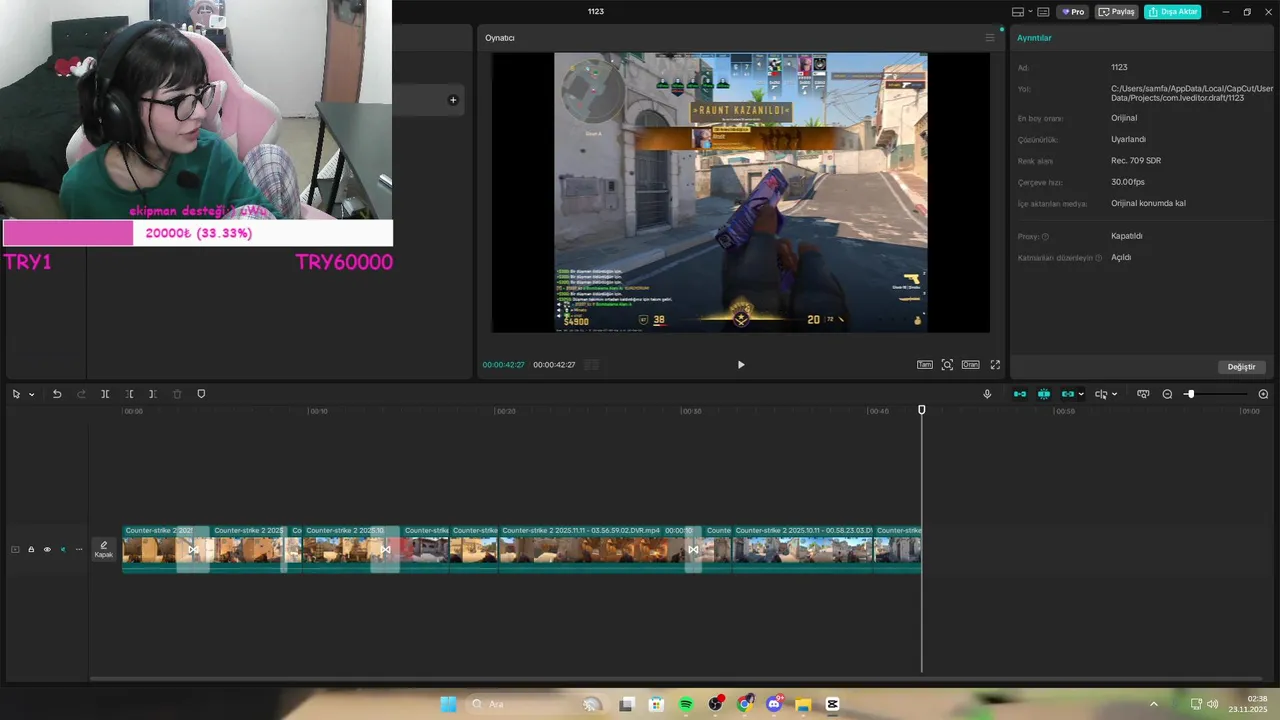
Task: Lock the main video track
Action: 31,549
